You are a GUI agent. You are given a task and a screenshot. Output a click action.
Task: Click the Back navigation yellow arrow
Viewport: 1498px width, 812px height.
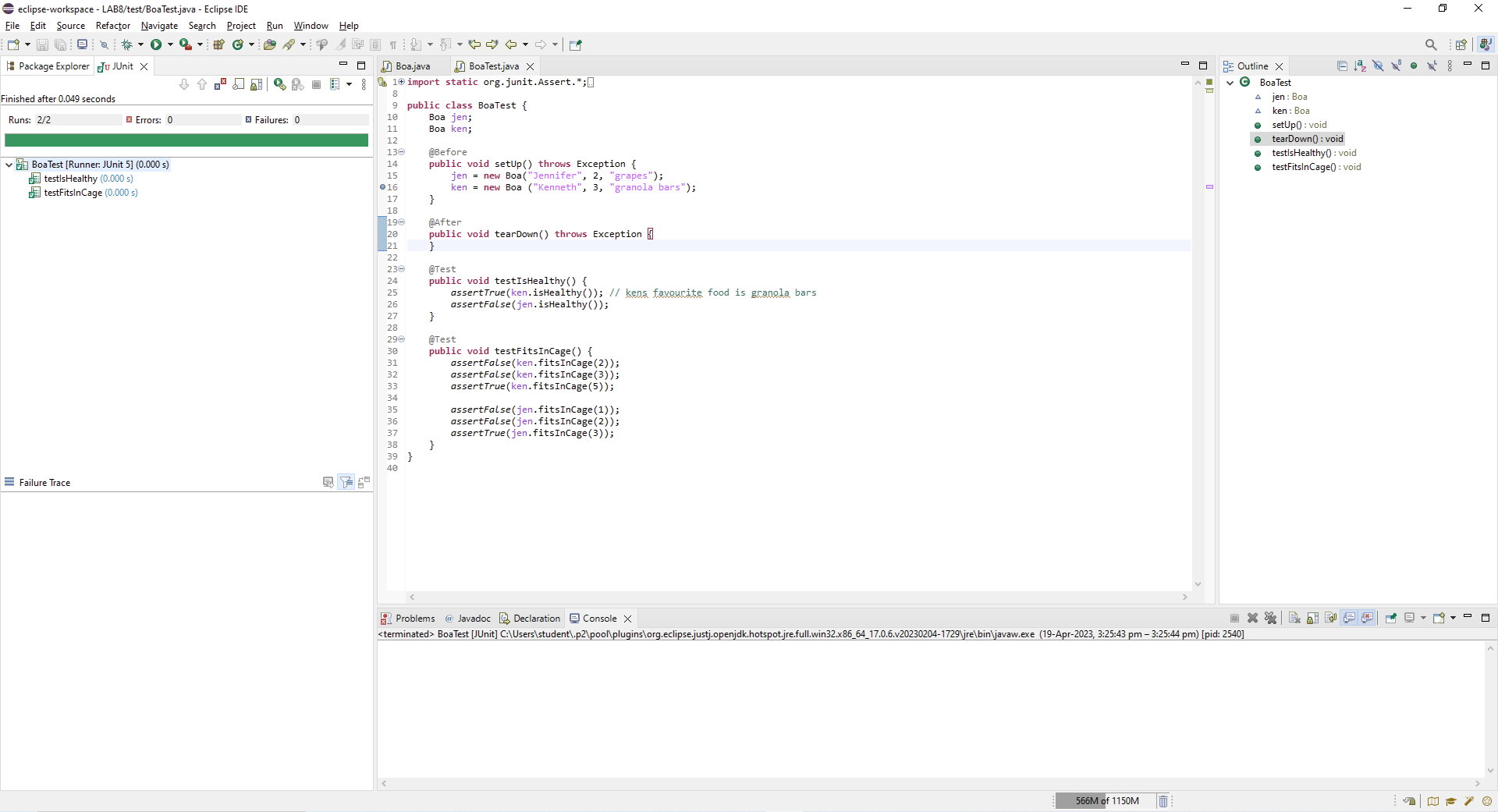[511, 44]
